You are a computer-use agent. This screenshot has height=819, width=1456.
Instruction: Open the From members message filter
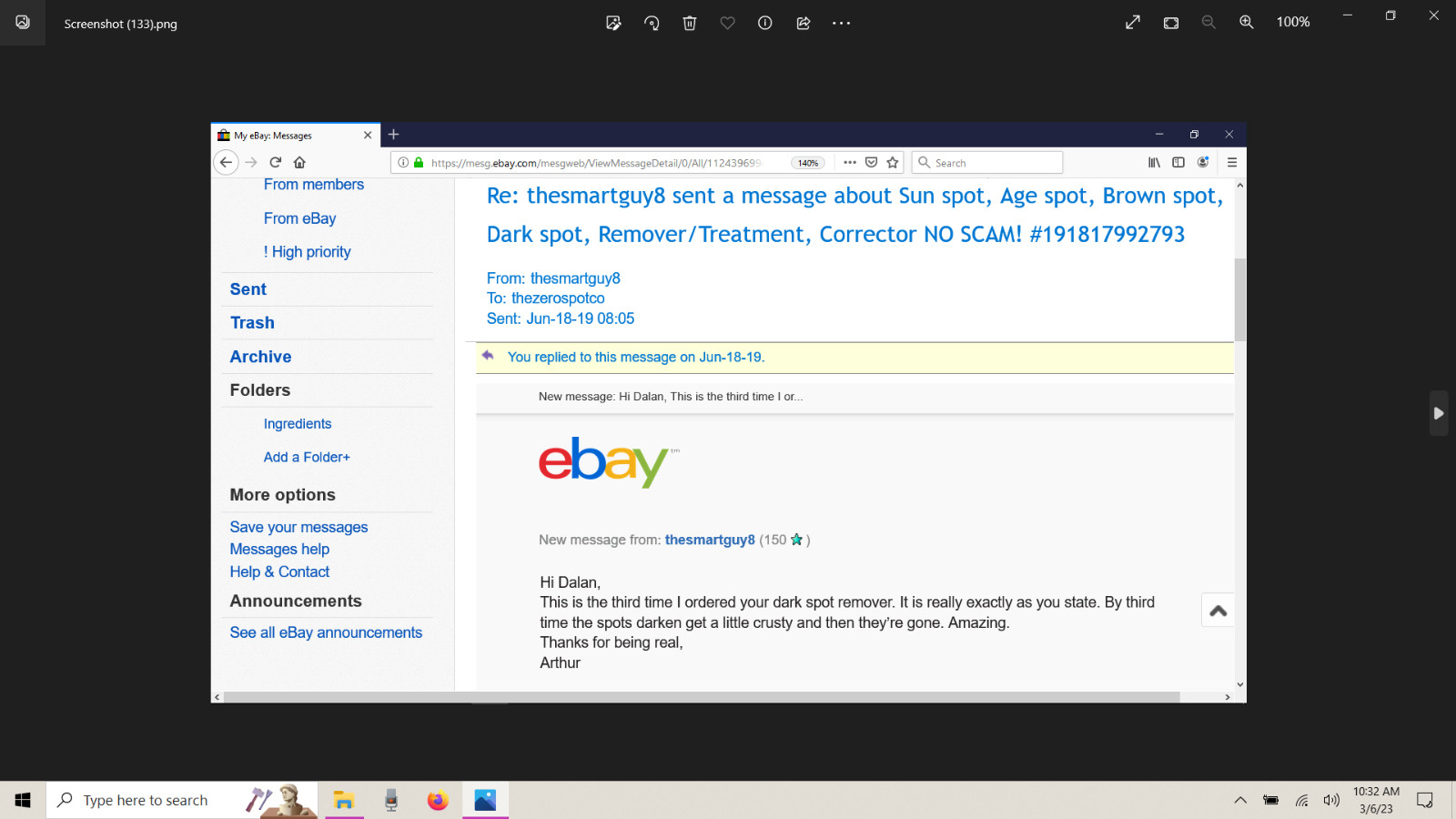[x=314, y=185]
